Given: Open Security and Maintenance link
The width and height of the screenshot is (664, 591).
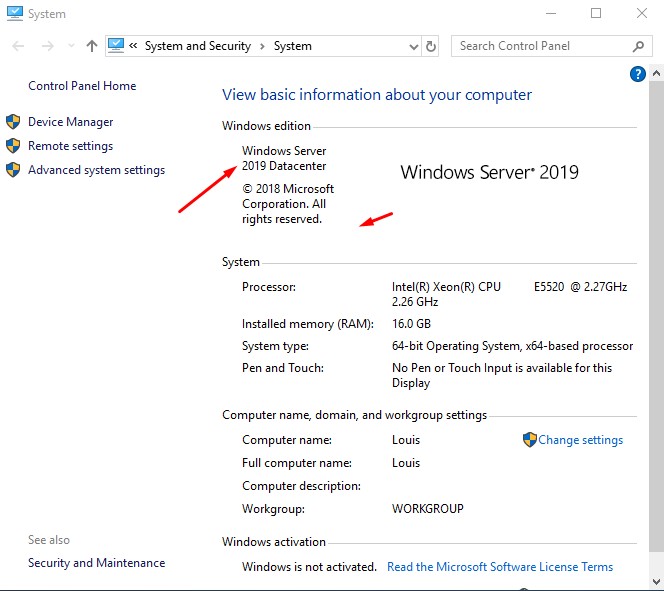Looking at the screenshot, I should [x=96, y=563].
